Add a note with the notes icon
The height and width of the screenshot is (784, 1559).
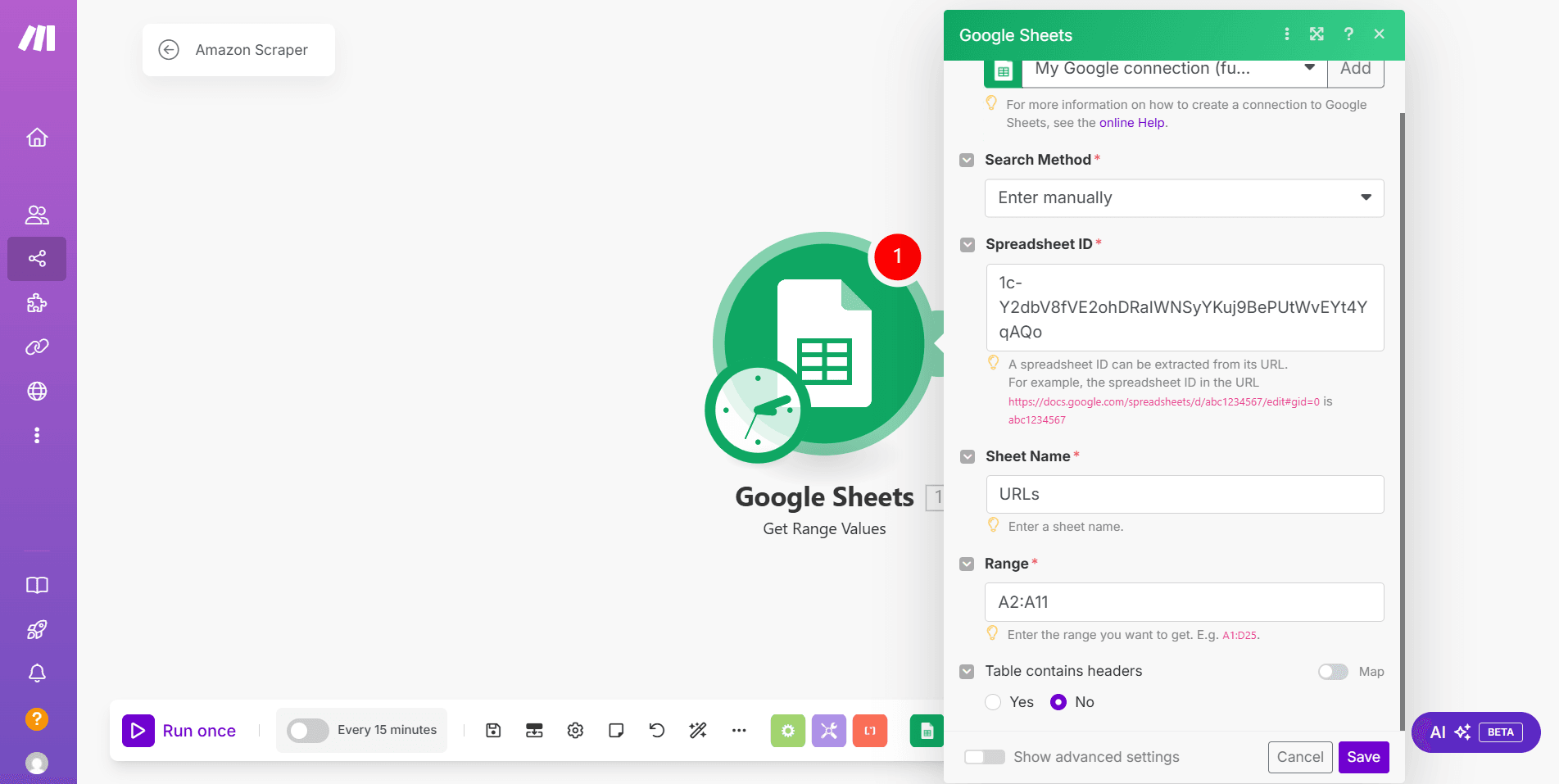pos(616,730)
